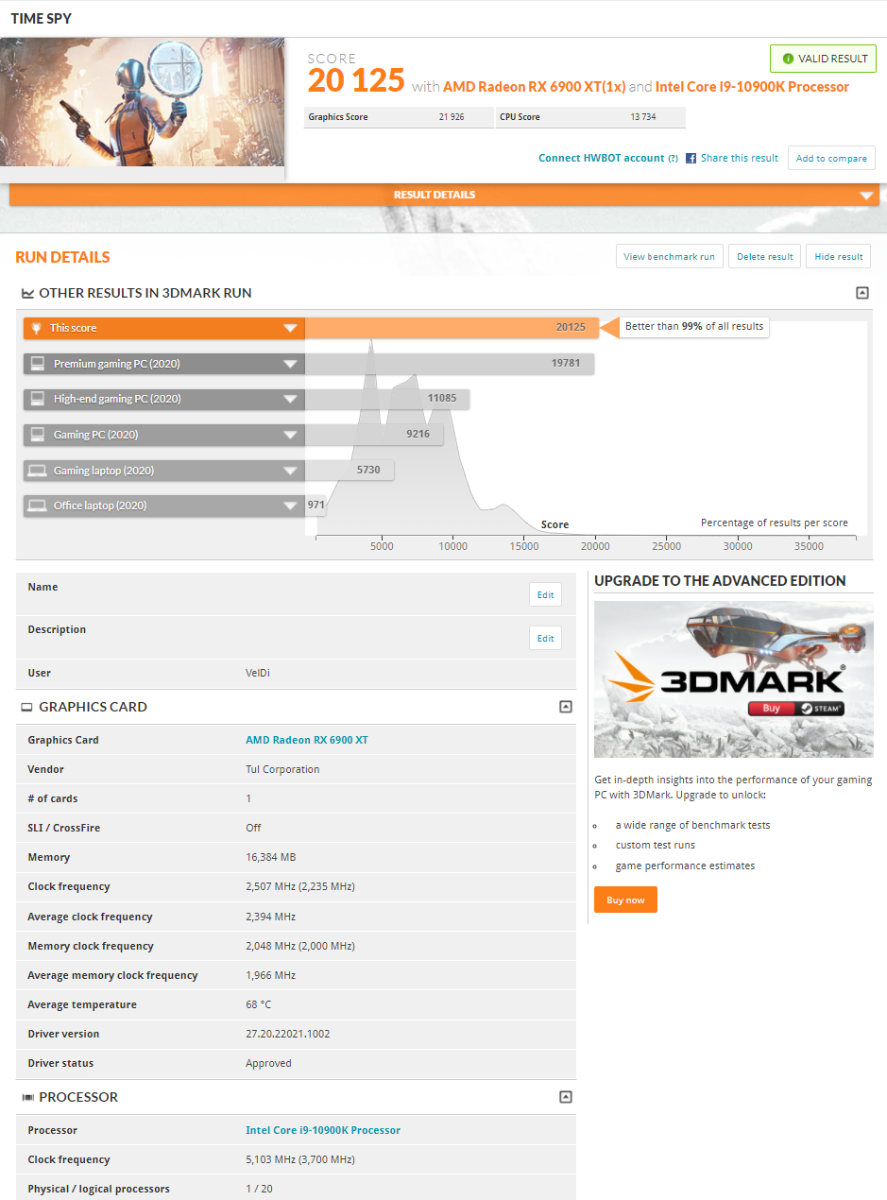Collapse the Other Results in 3DMark Run section
887x1200 pixels.
pos(862,293)
